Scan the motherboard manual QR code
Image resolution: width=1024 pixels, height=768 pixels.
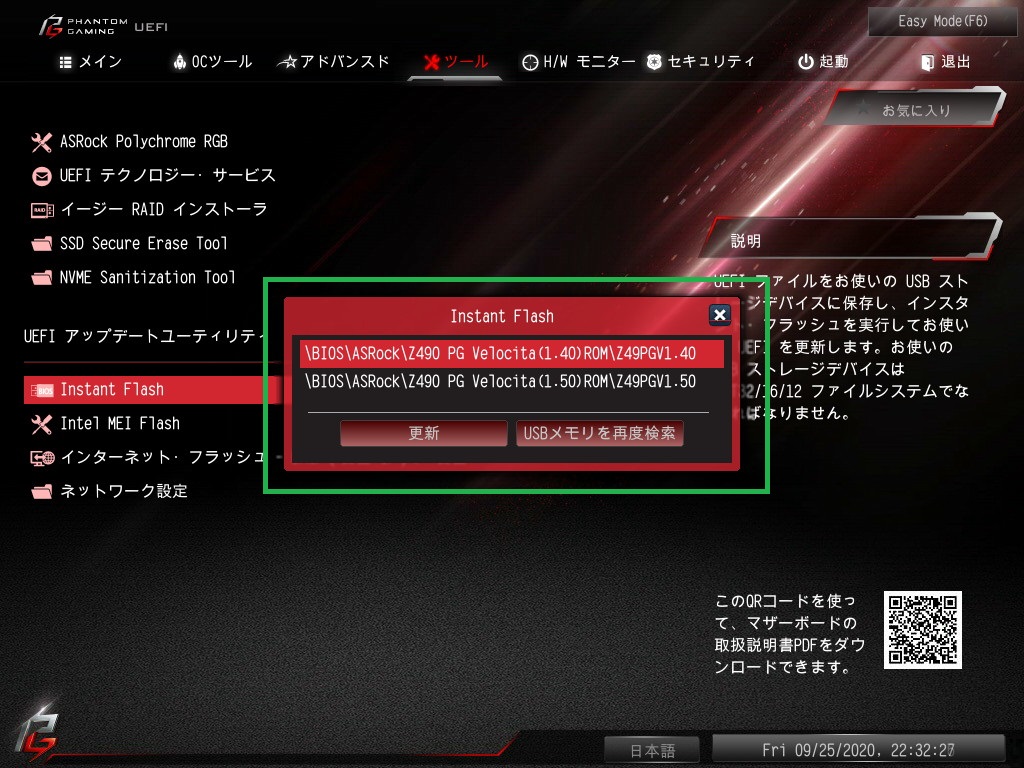tap(922, 630)
